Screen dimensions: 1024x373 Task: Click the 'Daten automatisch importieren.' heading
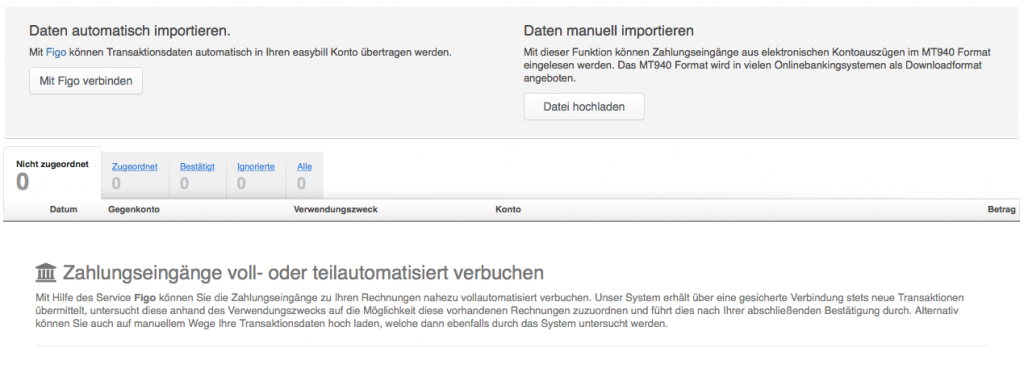pos(129,31)
